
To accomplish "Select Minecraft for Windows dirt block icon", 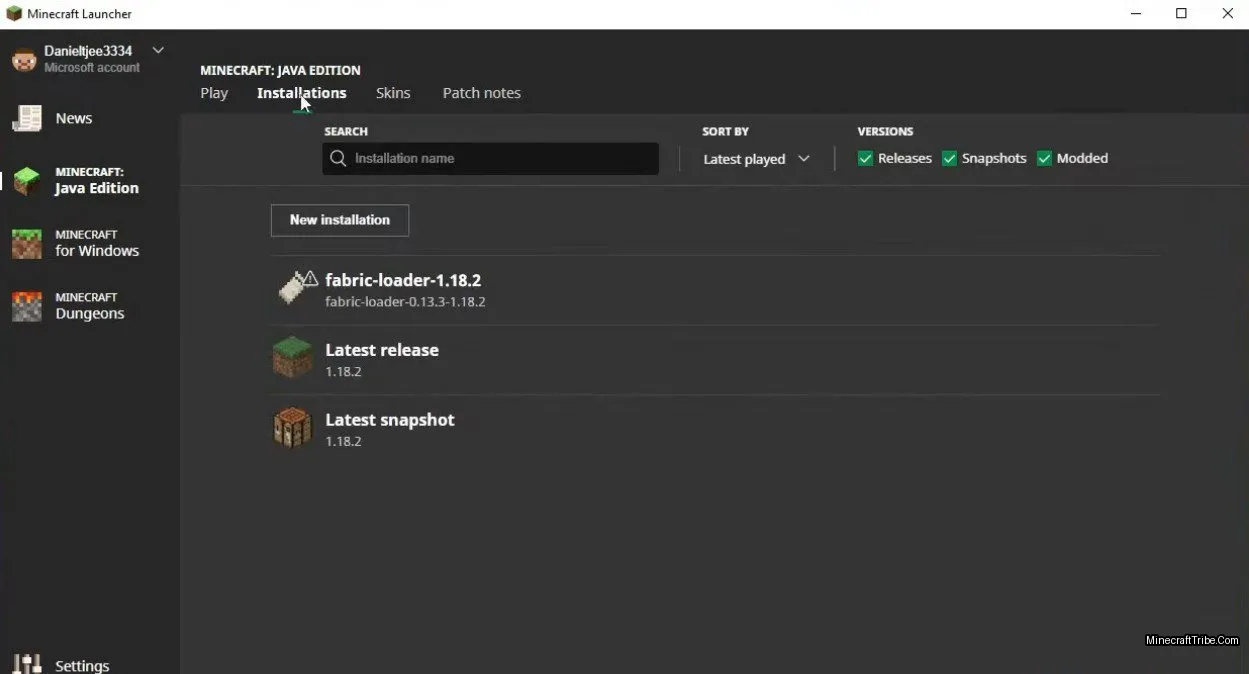I will tap(27, 244).
